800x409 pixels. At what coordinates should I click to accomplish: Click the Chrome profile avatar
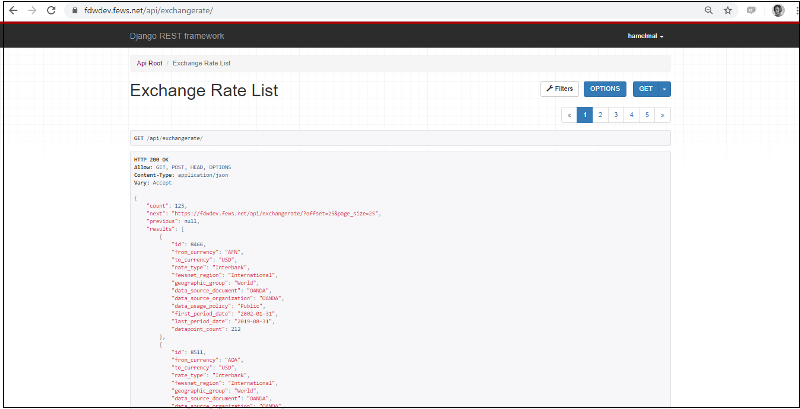click(x=778, y=10)
